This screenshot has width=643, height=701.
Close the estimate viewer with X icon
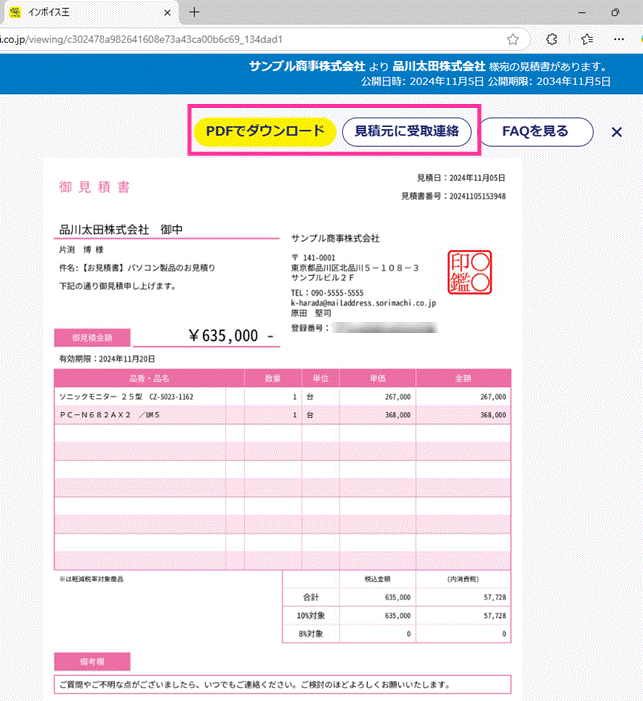pos(617,132)
